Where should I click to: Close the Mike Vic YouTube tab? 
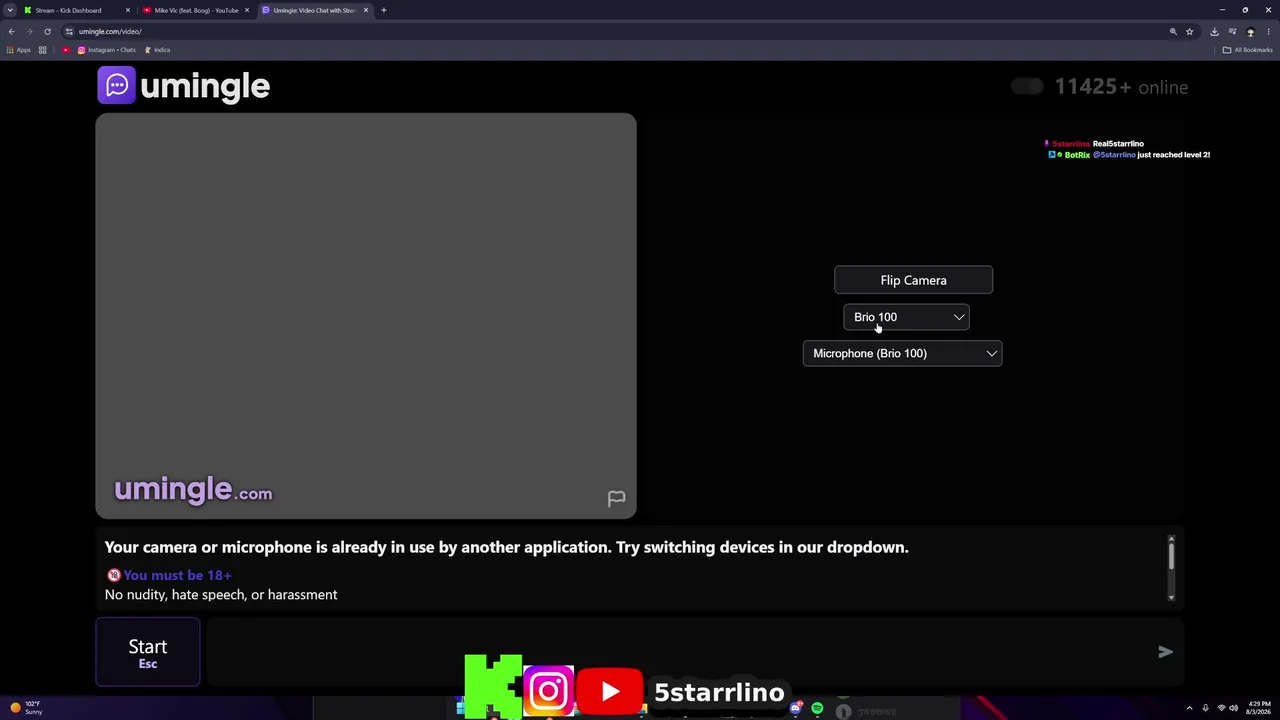point(246,10)
